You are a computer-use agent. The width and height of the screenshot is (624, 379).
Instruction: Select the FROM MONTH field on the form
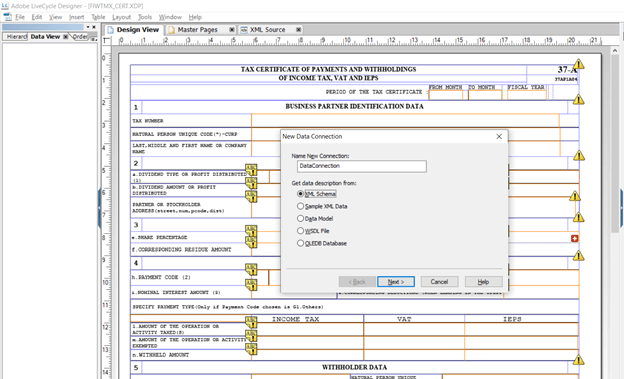pos(446,95)
